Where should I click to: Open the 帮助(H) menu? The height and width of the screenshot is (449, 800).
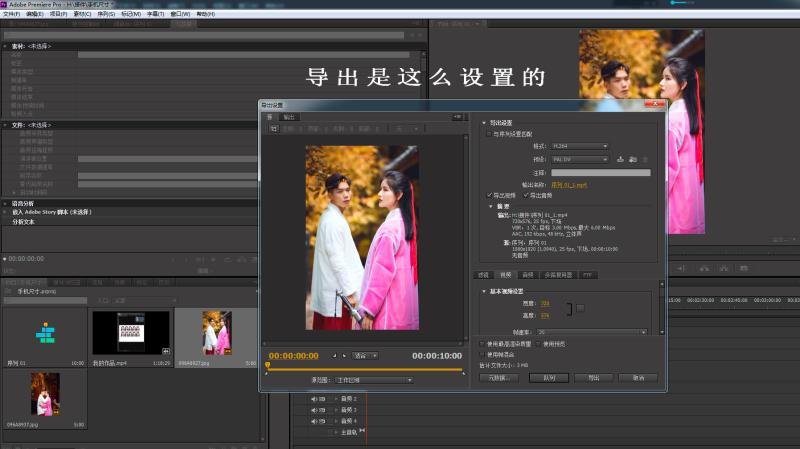(x=206, y=14)
